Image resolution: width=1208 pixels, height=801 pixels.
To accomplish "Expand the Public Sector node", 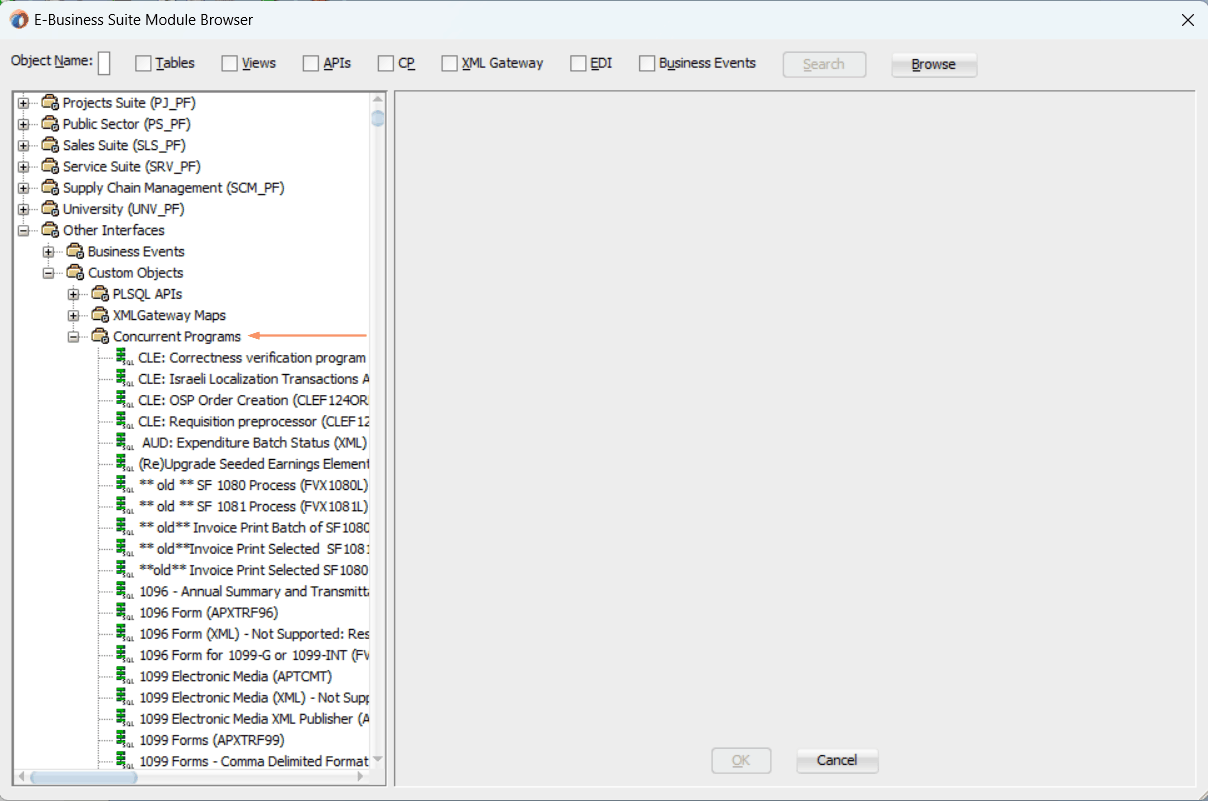I will coord(23,124).
